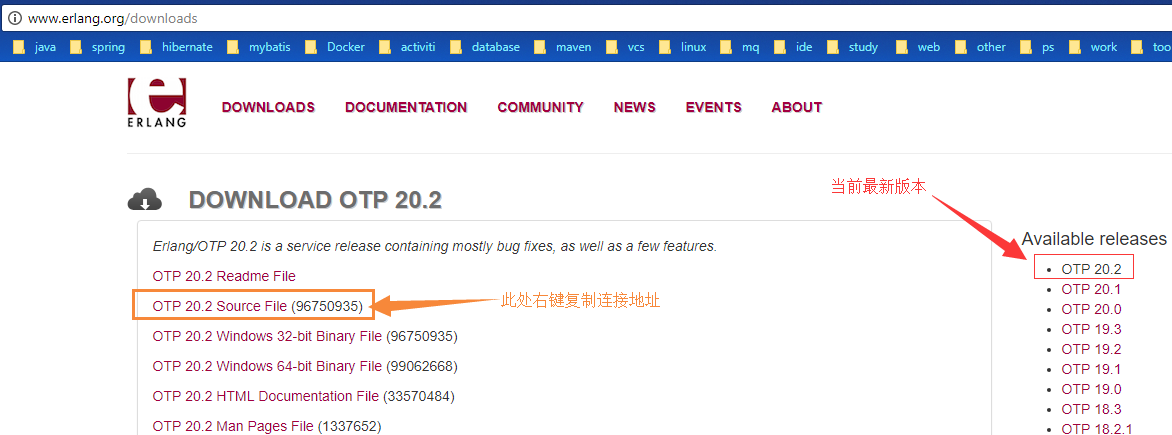The height and width of the screenshot is (435, 1172).
Task: Open the other bookmark folder
Action: click(981, 47)
